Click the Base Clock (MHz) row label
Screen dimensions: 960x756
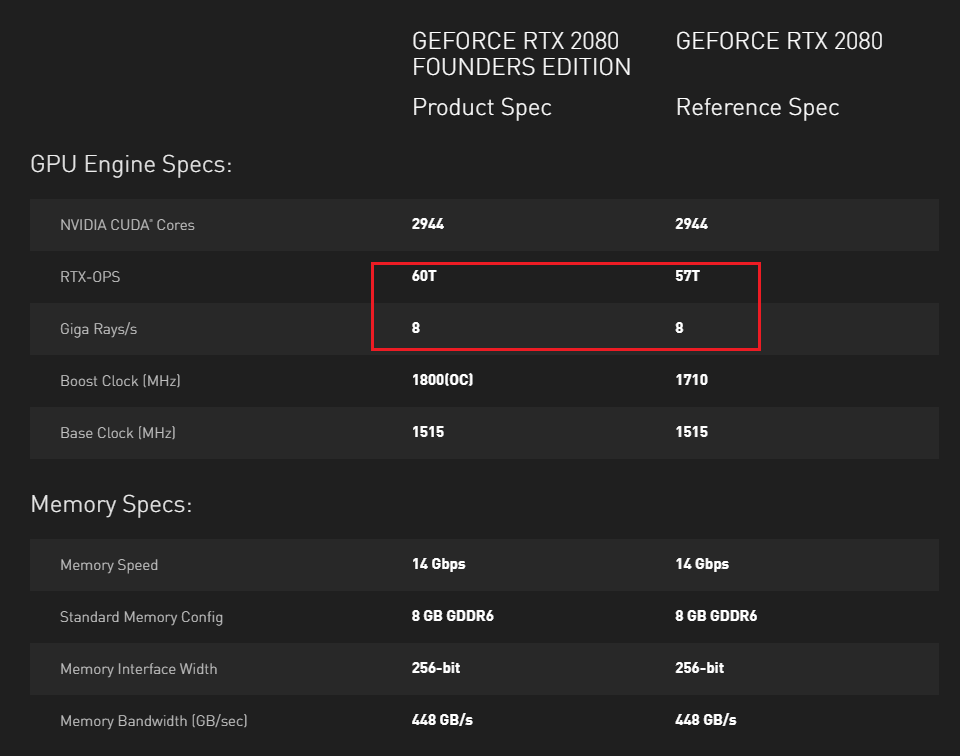[117, 433]
